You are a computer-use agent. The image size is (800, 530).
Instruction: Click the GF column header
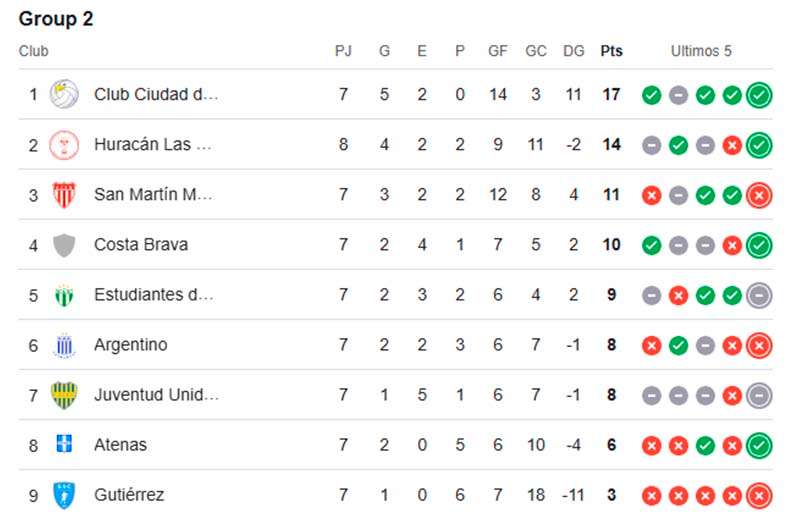(497, 51)
